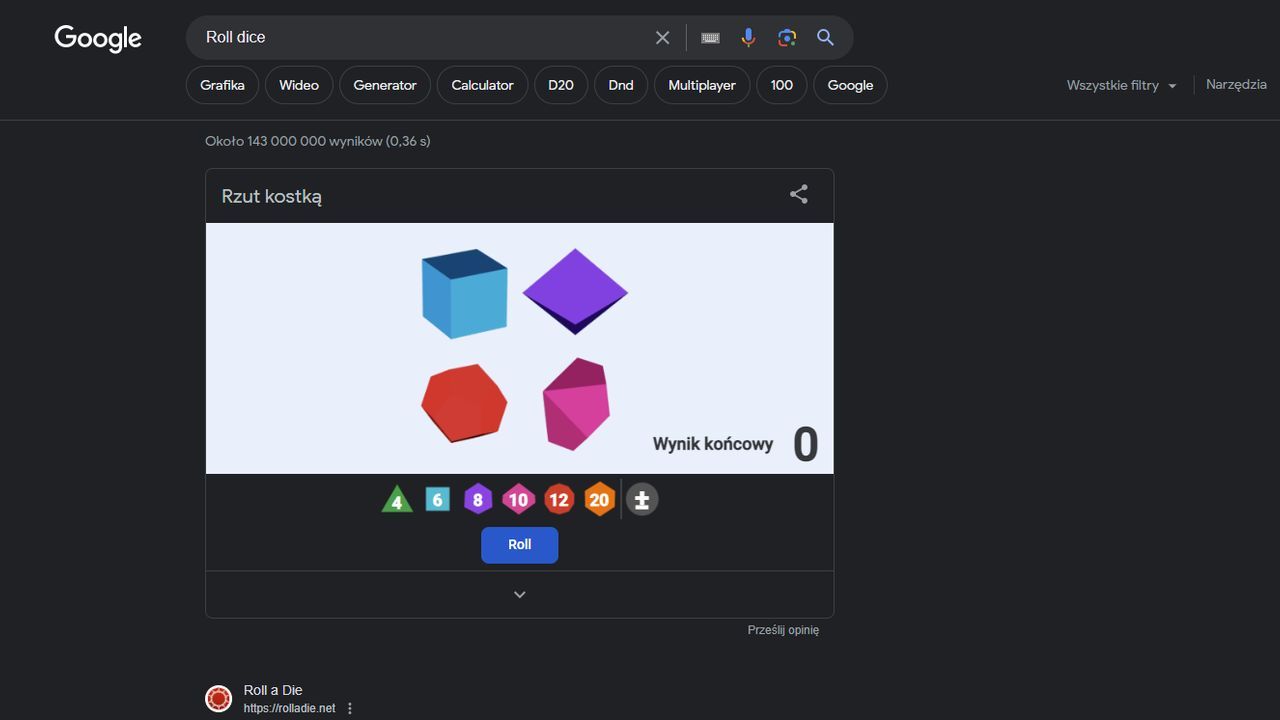Open the Roll a Die result link
1280x720 pixels.
pos(273,690)
